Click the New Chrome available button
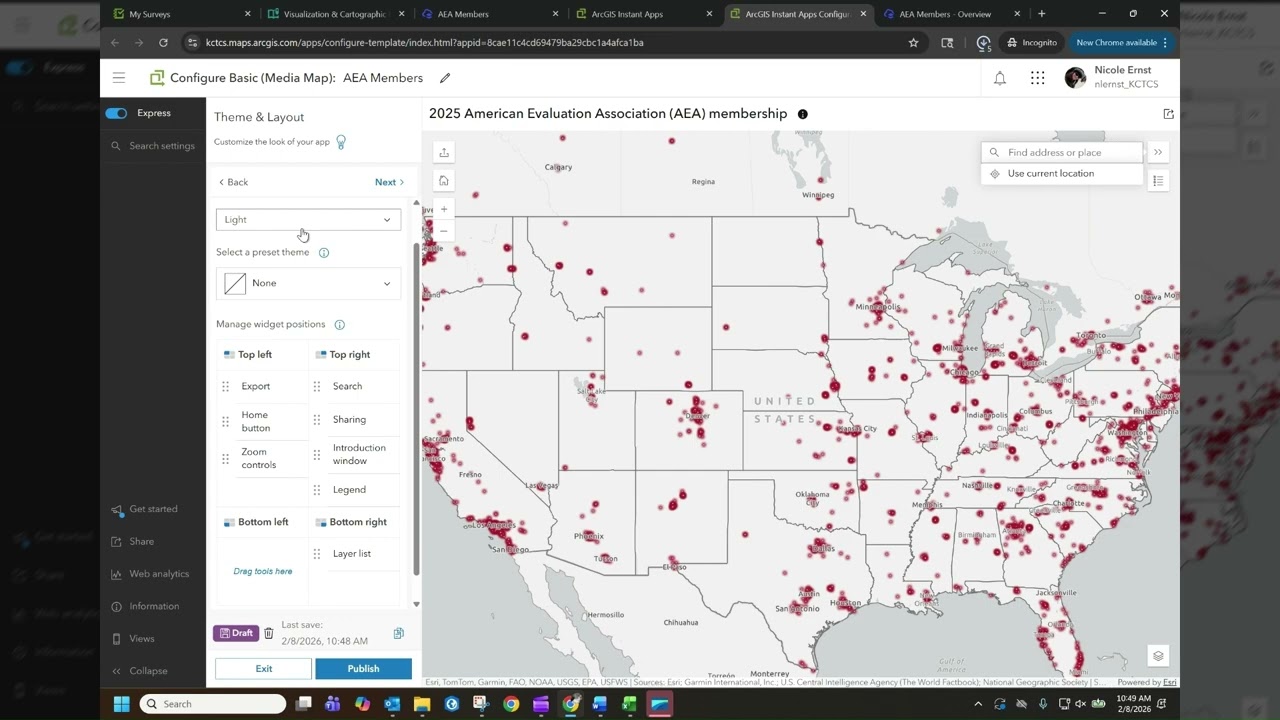1280x720 pixels. (1121, 43)
